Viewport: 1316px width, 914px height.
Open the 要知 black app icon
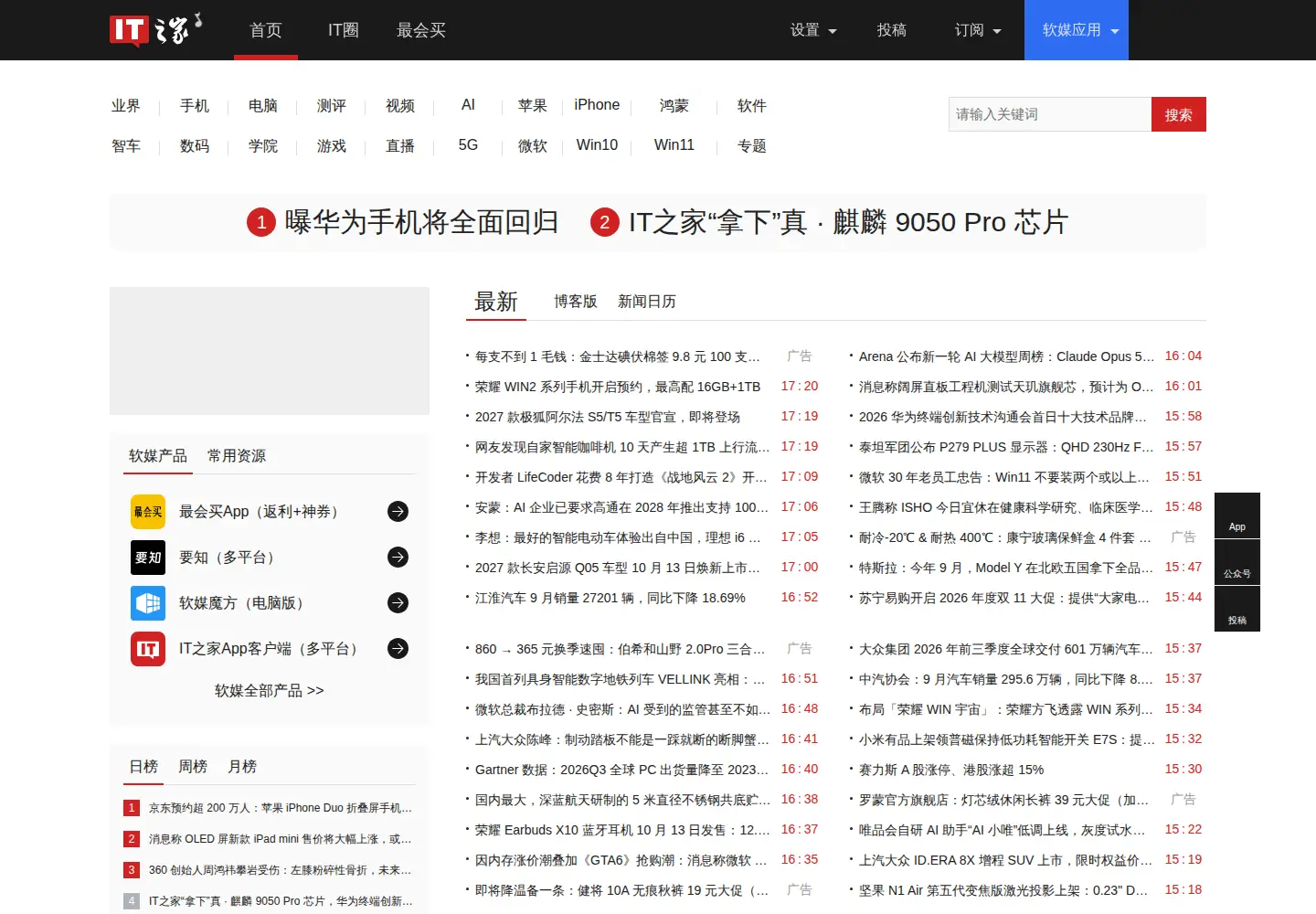coord(148,558)
